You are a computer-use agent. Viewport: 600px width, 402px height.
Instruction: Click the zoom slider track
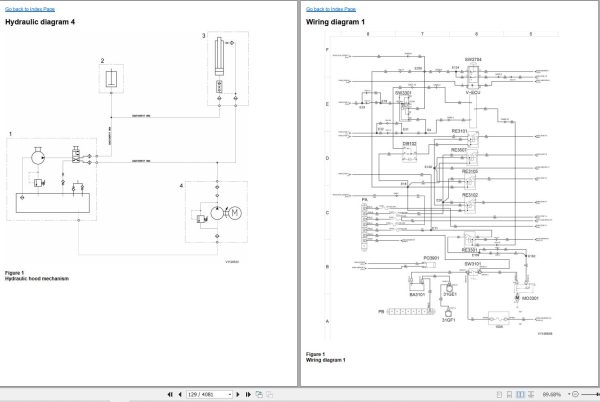tap(590, 394)
